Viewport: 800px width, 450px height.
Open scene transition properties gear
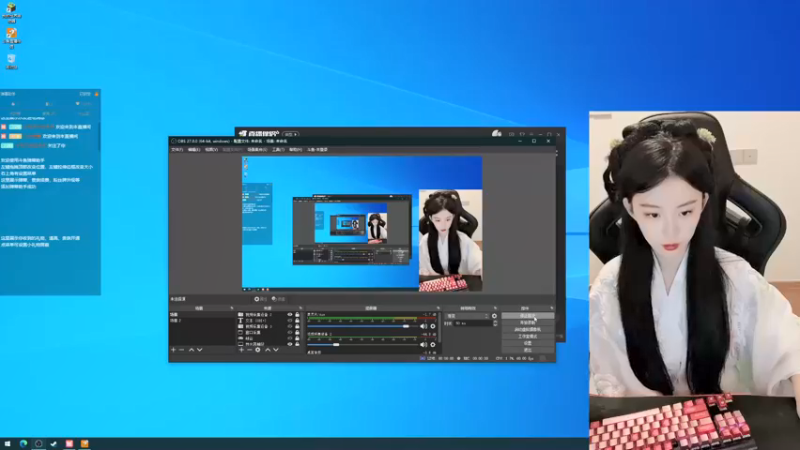tap(494, 316)
